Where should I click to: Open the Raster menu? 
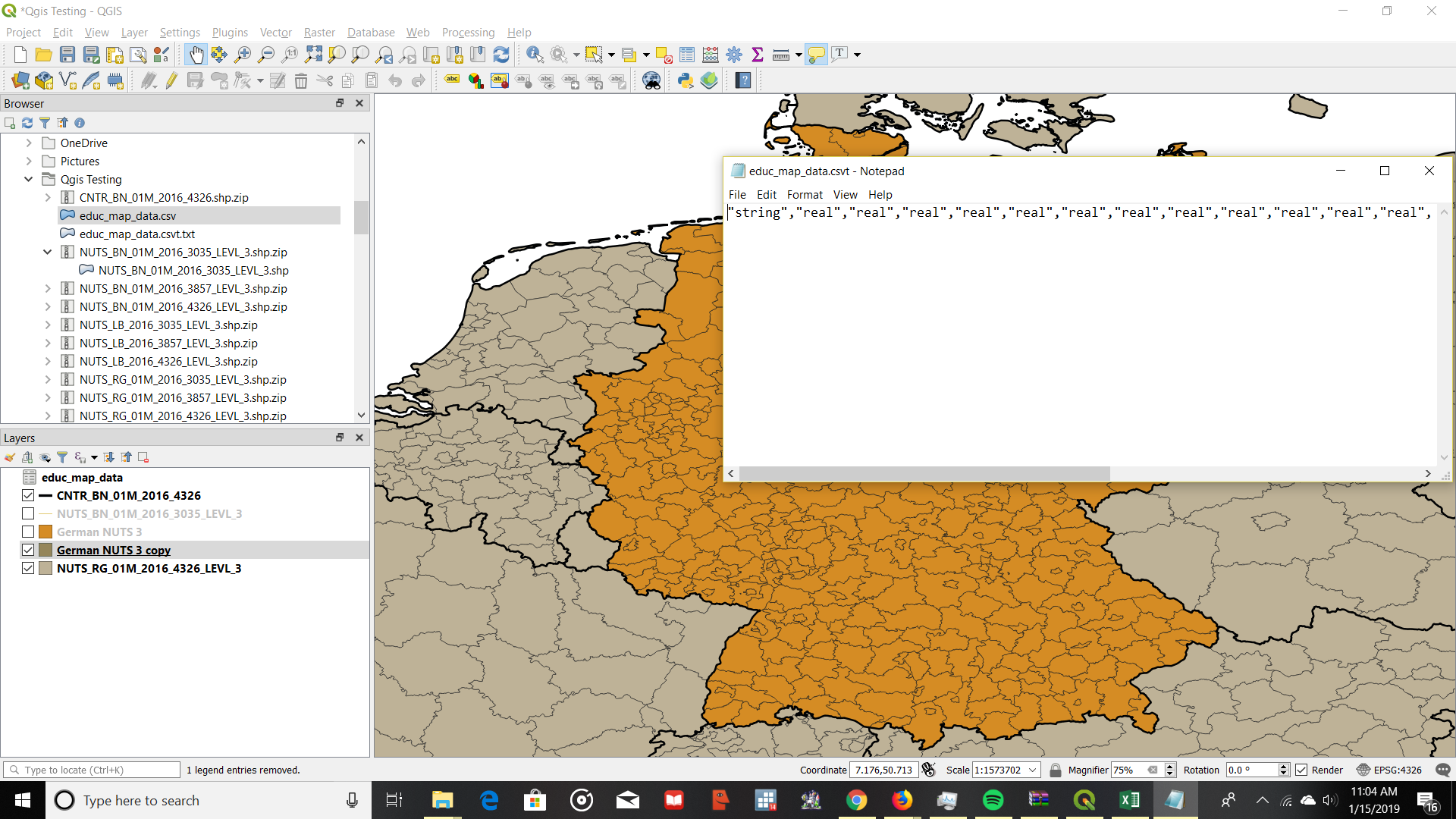tap(319, 32)
